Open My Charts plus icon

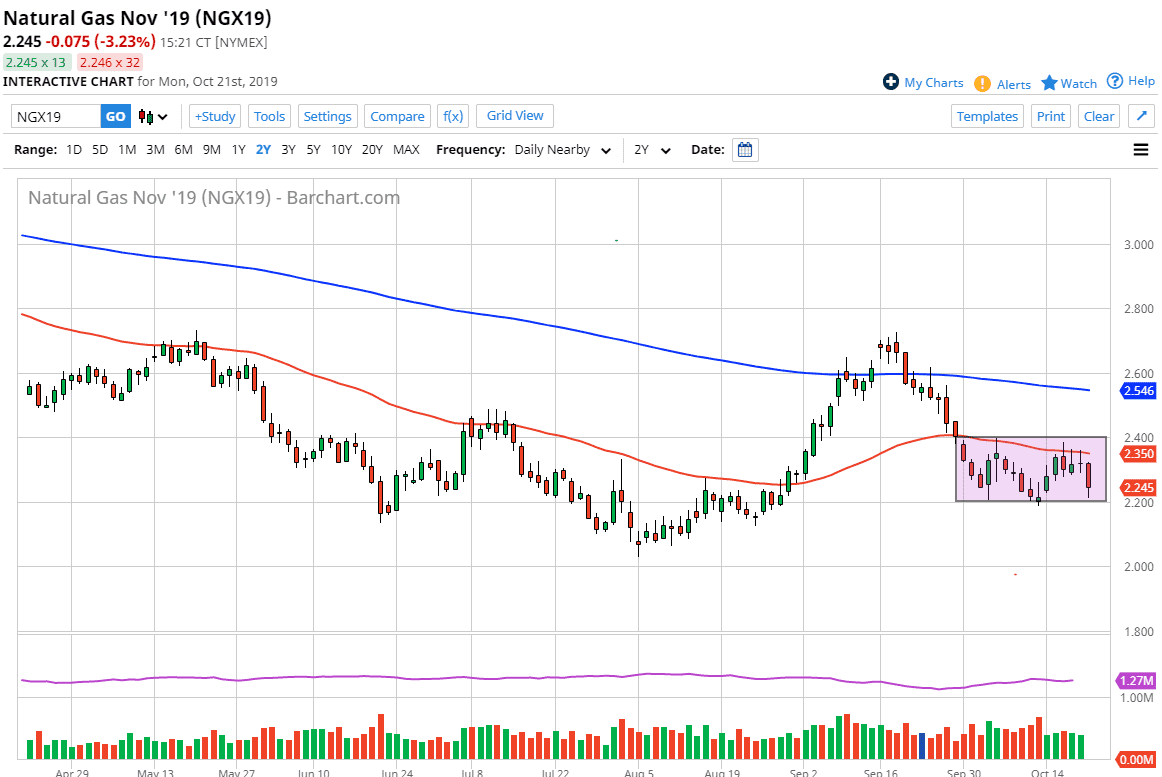click(x=891, y=82)
